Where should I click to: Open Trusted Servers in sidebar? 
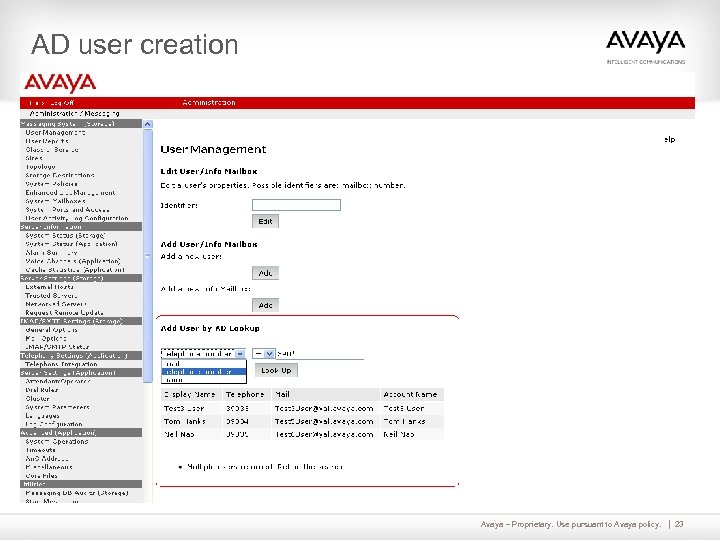[x=51, y=296]
